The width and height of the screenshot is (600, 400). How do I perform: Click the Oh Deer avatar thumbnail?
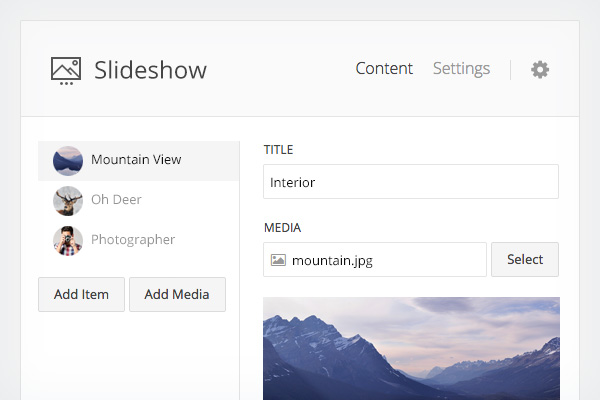tap(68, 201)
